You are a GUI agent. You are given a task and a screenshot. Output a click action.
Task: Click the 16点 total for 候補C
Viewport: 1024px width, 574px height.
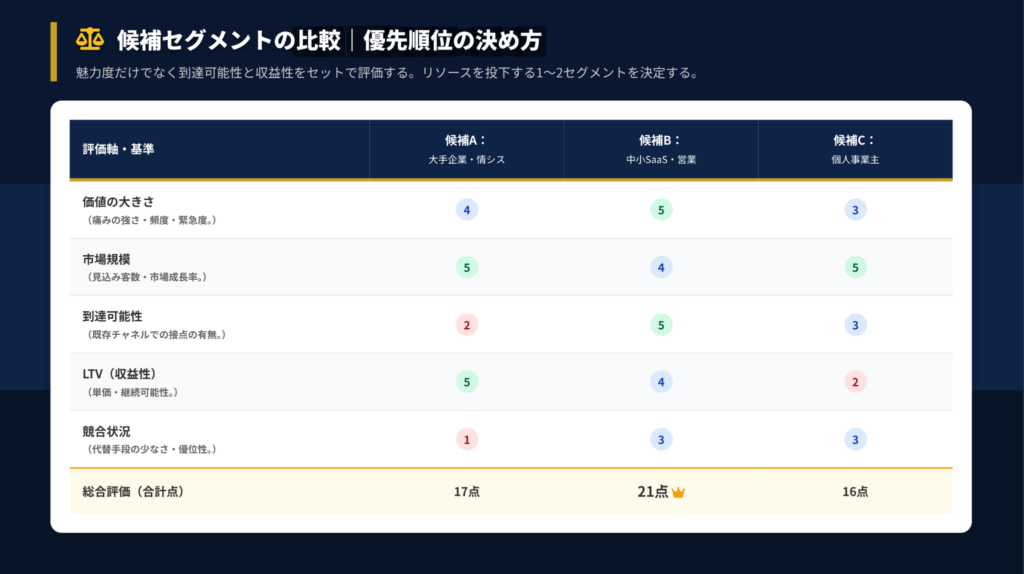(x=854, y=492)
